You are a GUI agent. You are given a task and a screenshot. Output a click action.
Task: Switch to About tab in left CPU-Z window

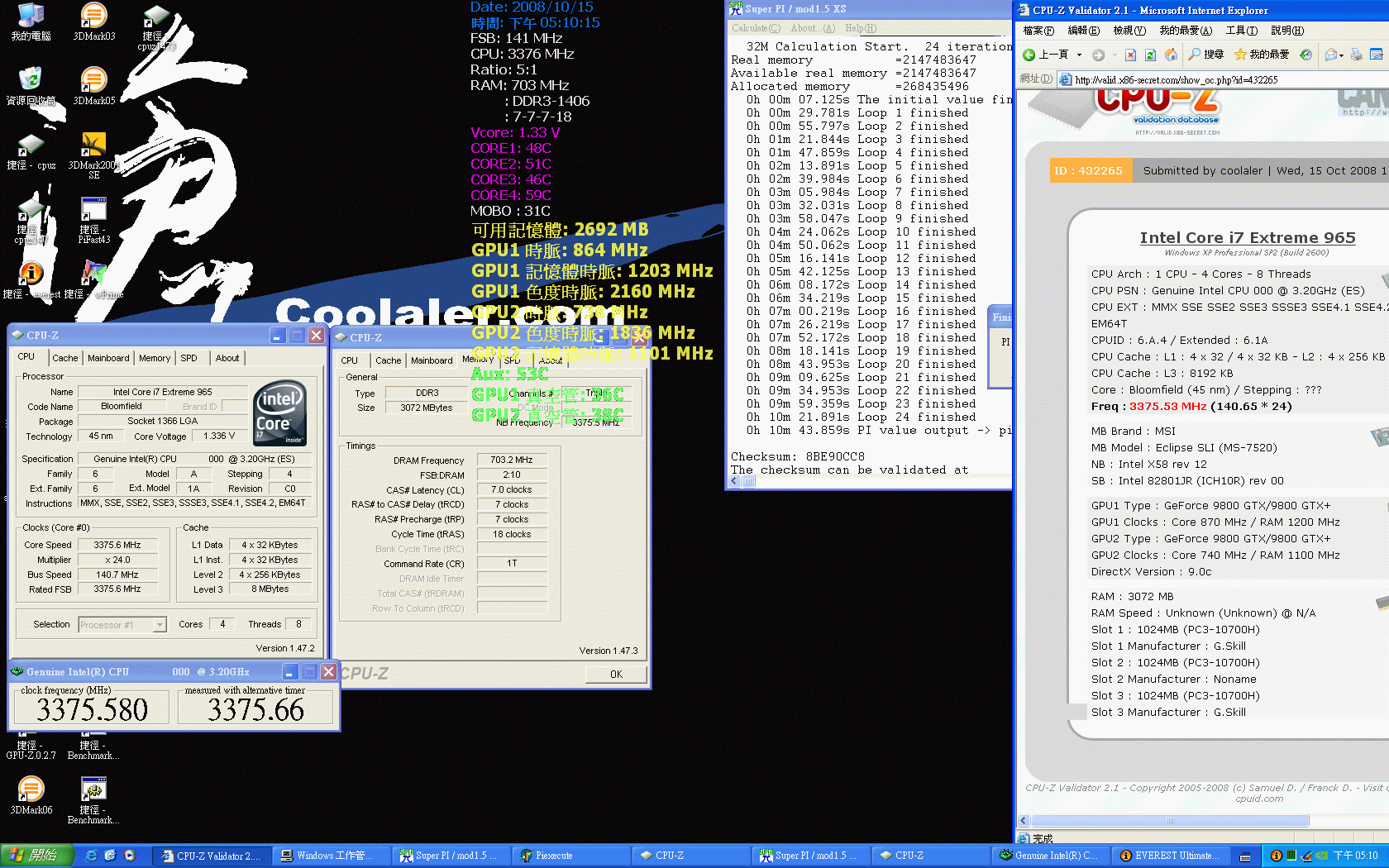point(227,358)
